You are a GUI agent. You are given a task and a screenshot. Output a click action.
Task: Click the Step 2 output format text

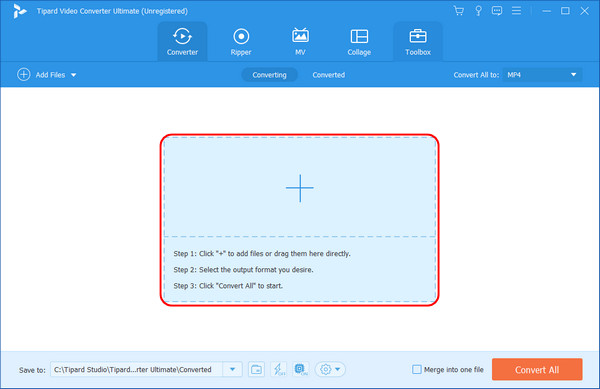point(243,270)
